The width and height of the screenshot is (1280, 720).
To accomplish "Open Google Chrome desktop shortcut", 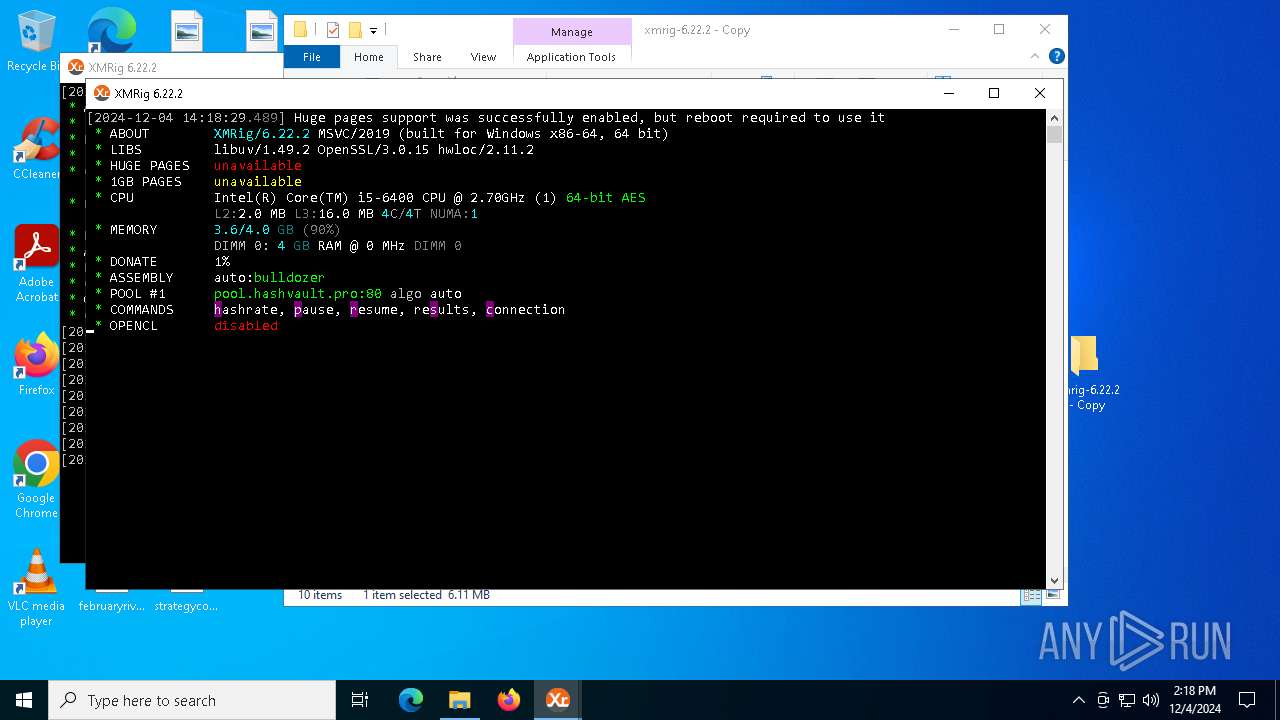I will 36,478.
